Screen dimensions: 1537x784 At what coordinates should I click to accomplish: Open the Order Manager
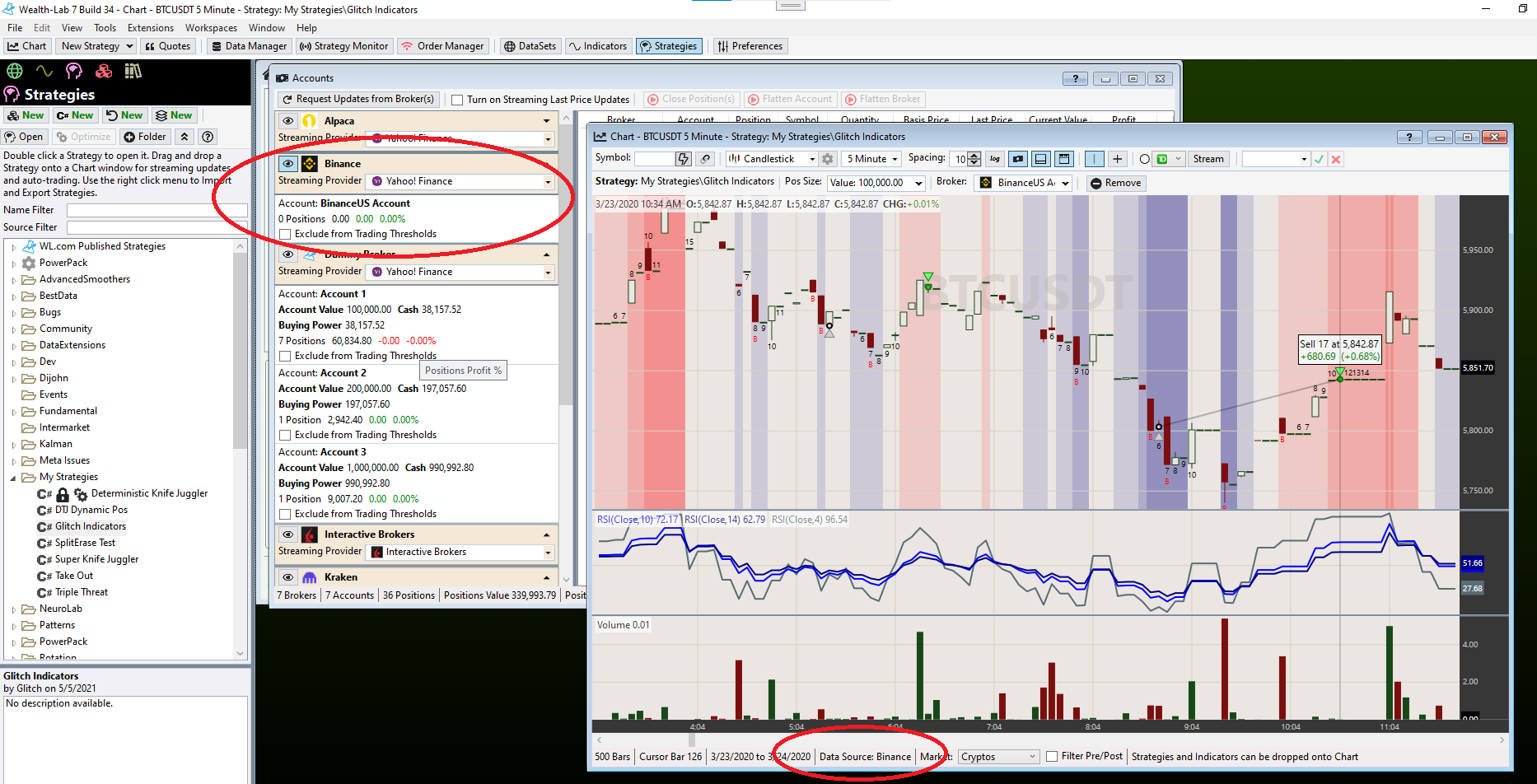[x=442, y=46]
